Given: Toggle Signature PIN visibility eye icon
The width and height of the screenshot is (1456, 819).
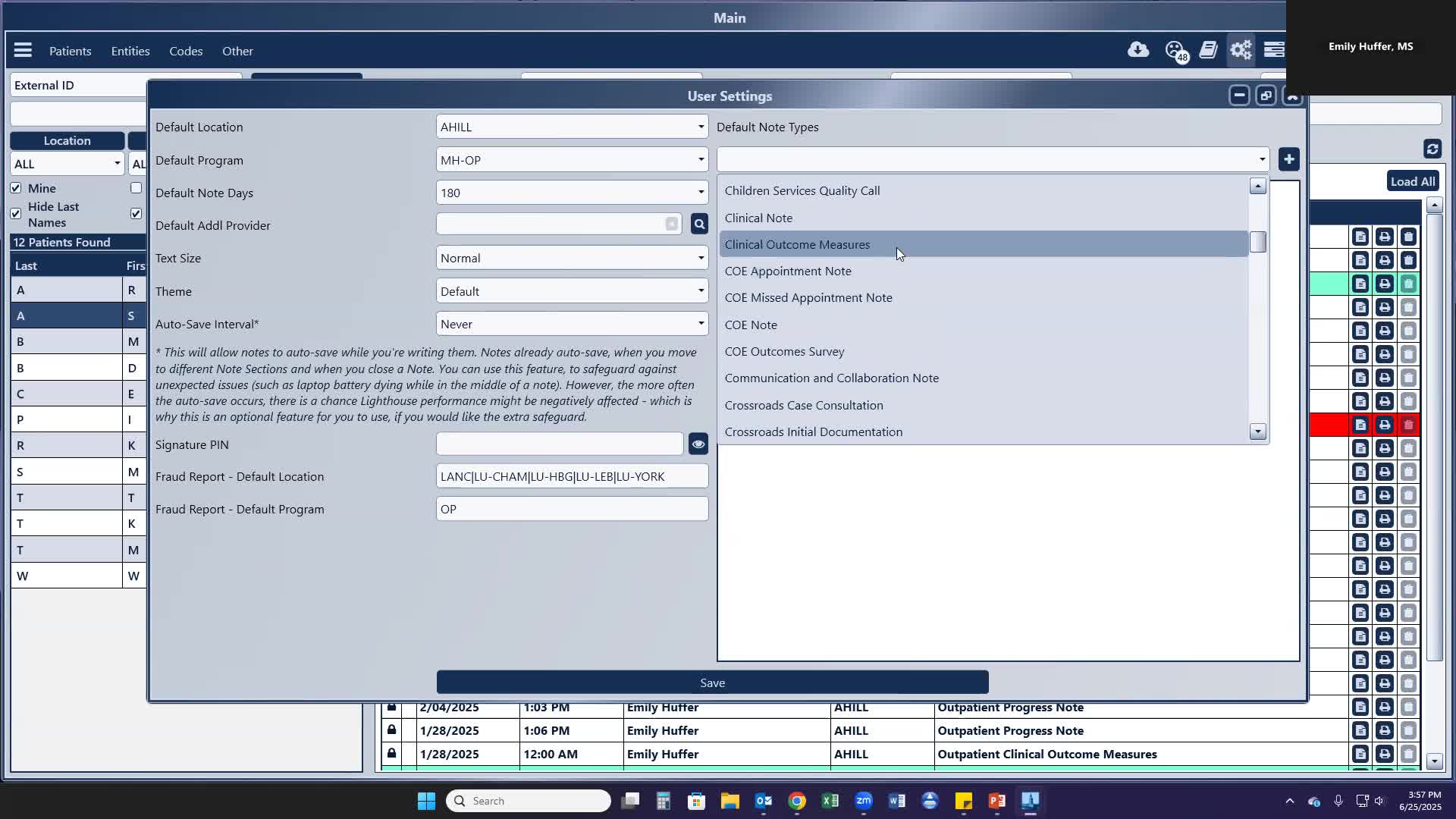Looking at the screenshot, I should (698, 444).
